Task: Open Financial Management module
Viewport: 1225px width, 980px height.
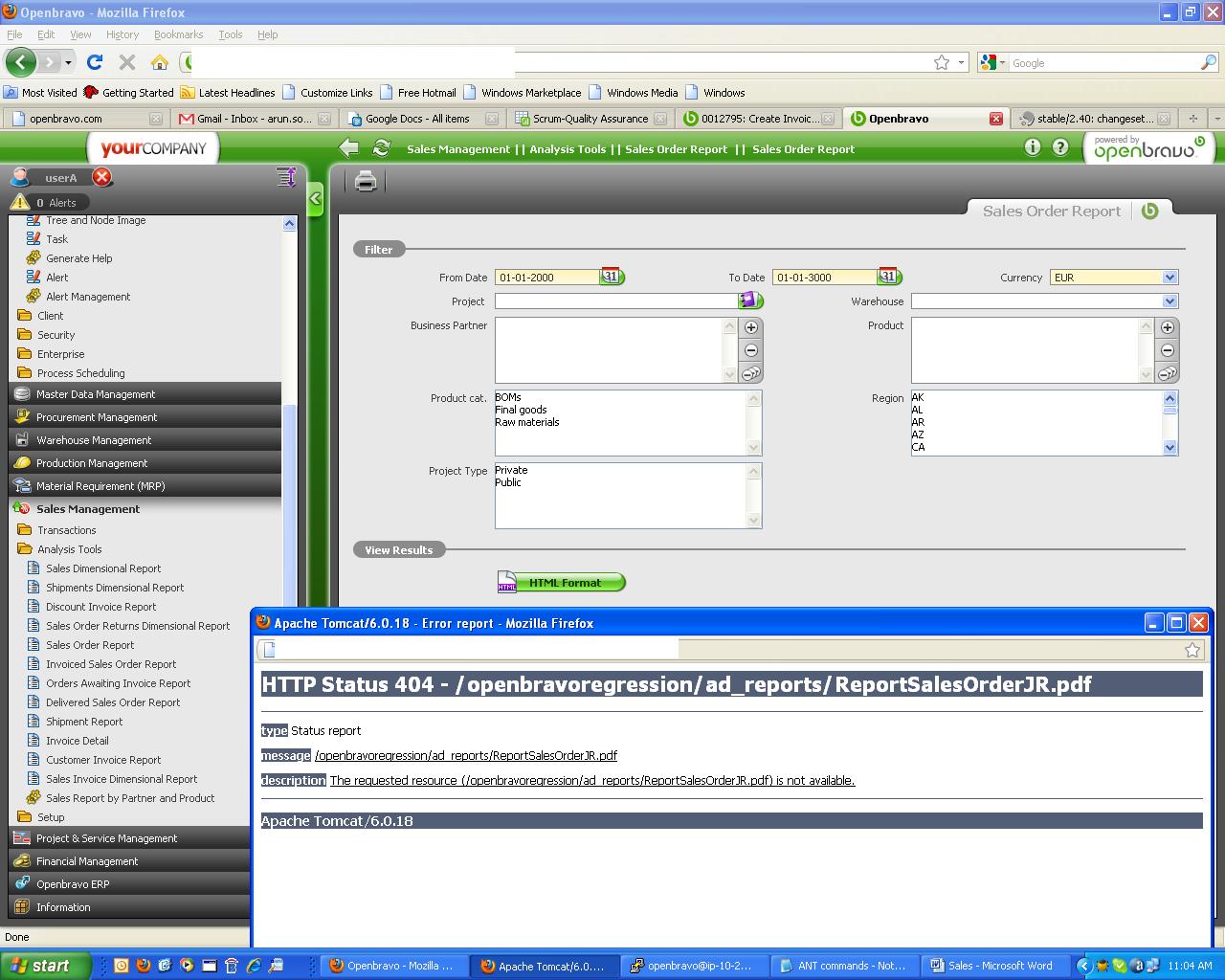Action: point(129,861)
